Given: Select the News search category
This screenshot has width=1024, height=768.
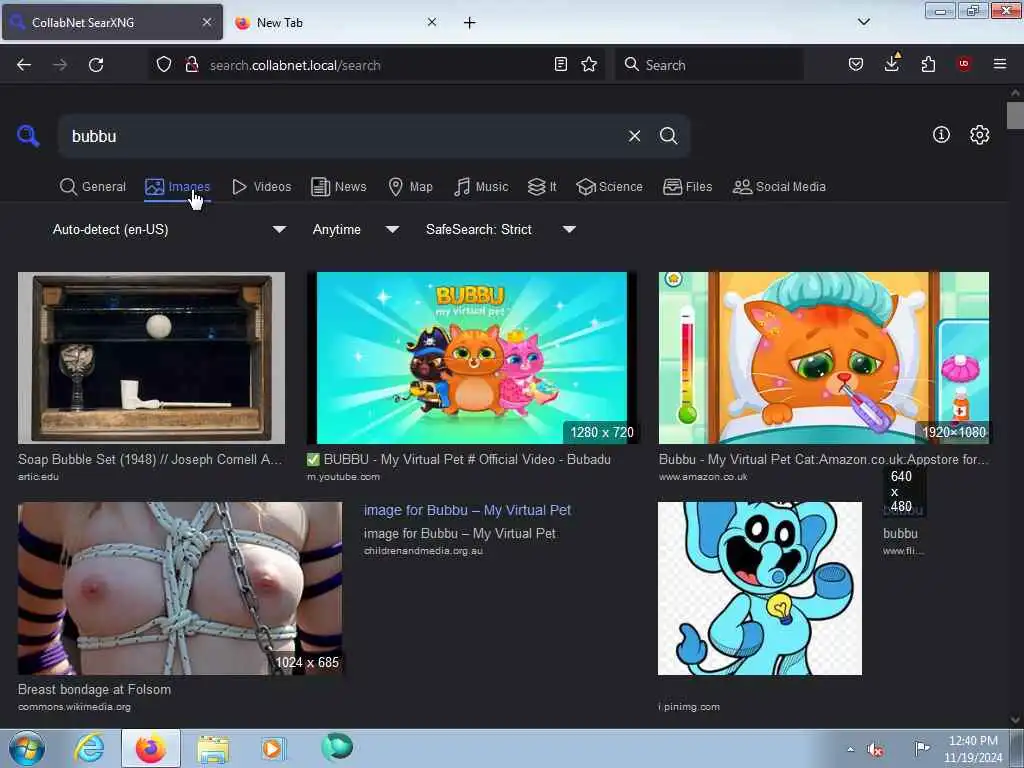Looking at the screenshot, I should [339, 187].
